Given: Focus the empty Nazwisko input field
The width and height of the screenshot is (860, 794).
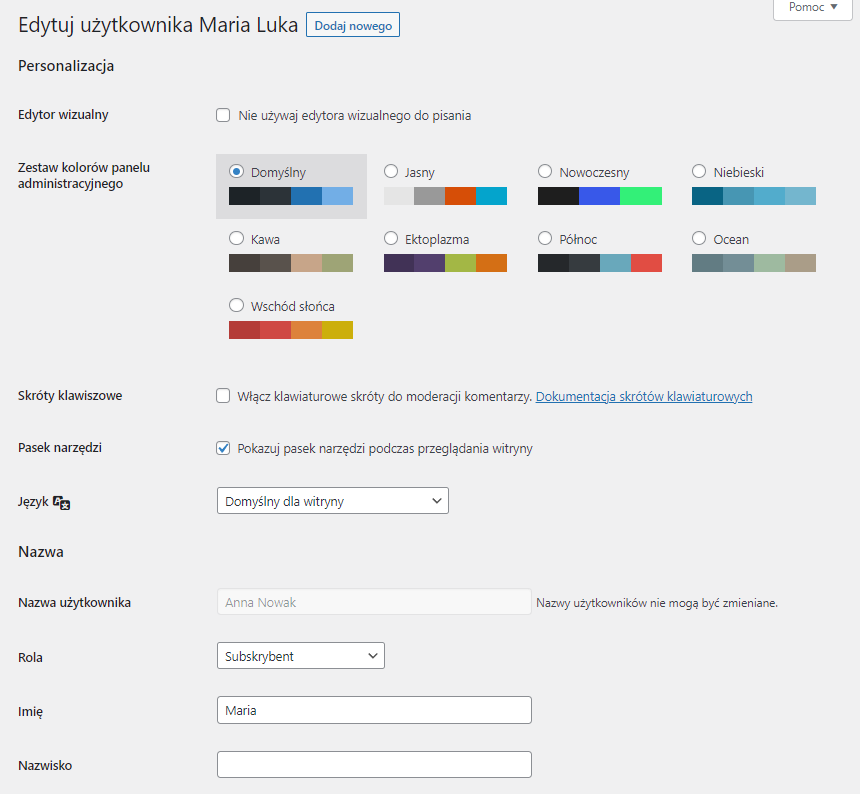Looking at the screenshot, I should (x=374, y=764).
